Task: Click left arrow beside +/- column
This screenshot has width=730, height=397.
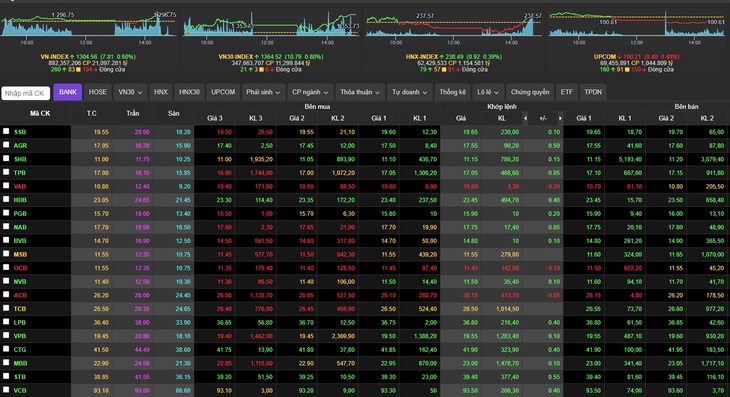Action: click(525, 118)
